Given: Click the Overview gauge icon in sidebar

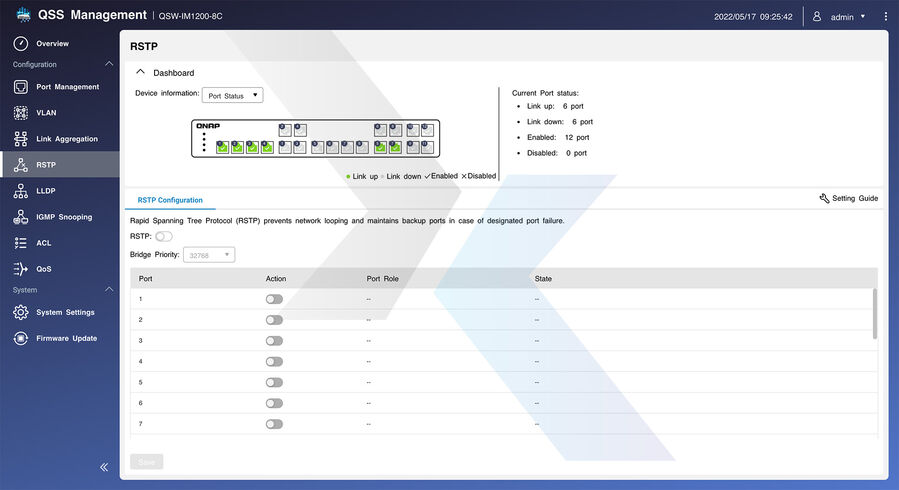Looking at the screenshot, I should click(x=20, y=44).
